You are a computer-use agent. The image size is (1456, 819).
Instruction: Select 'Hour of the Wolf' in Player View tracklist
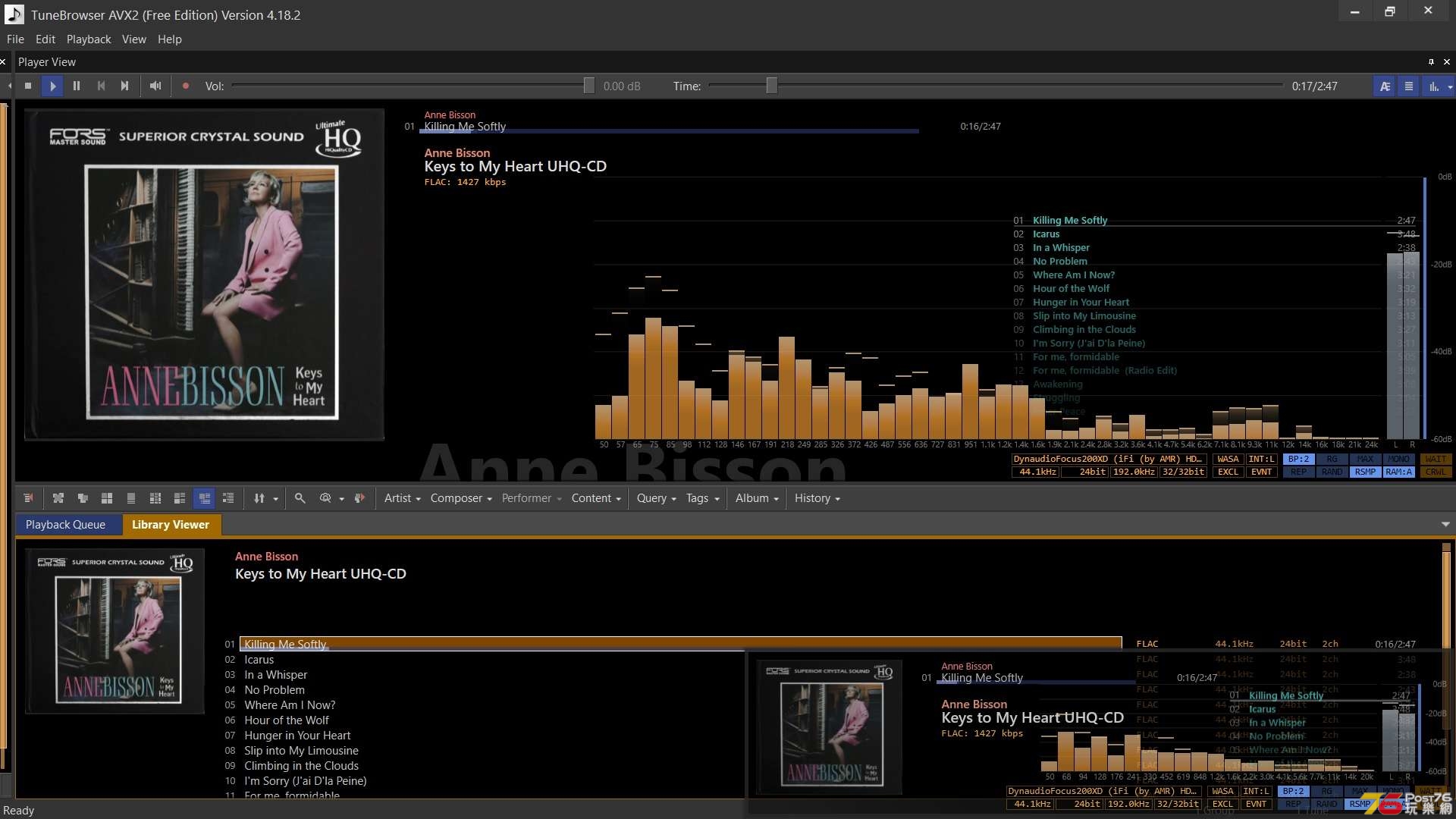coord(1071,289)
